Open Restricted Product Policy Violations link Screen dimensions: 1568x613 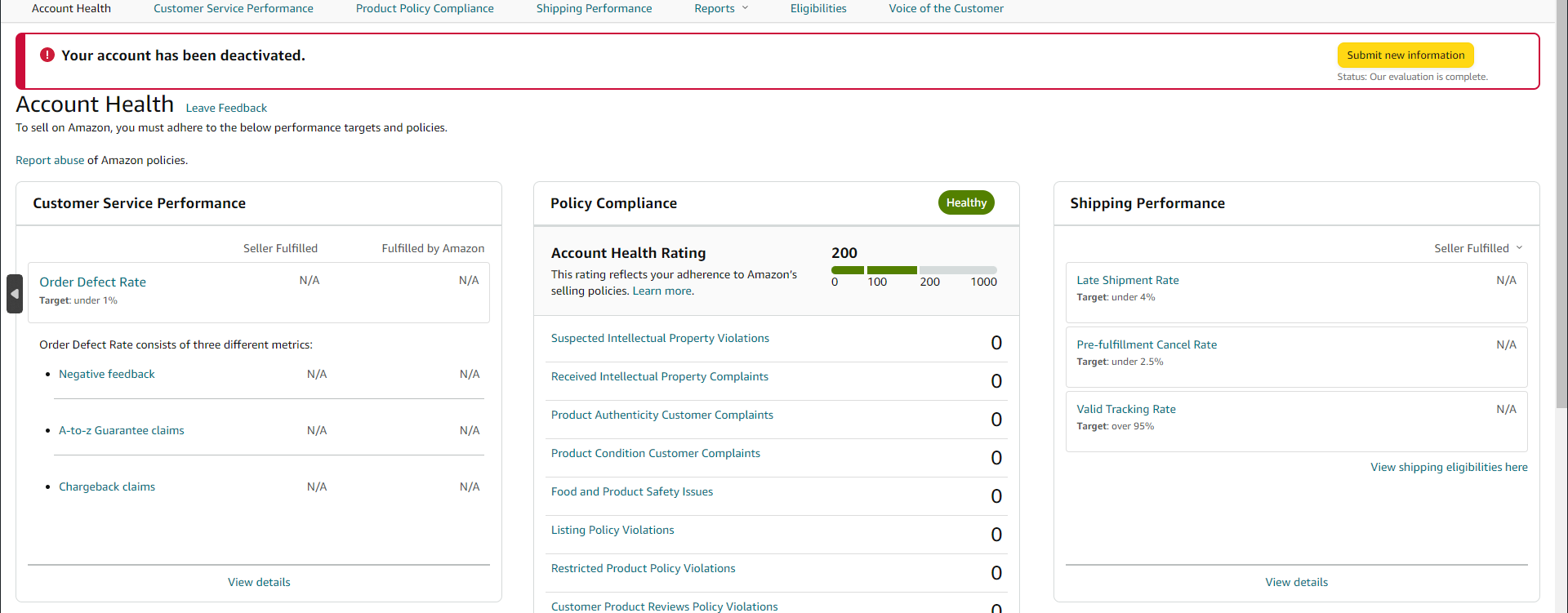coord(644,568)
